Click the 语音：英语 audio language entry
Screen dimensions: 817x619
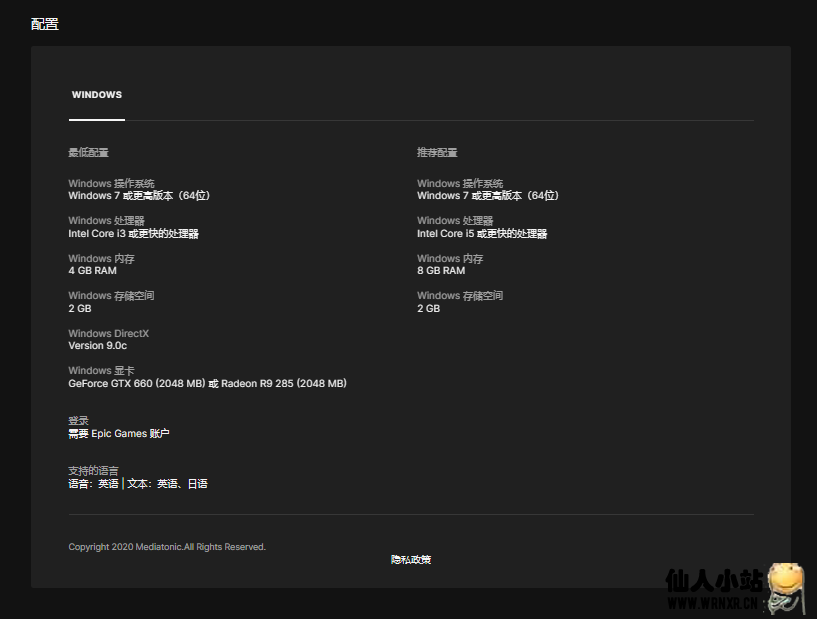93,484
